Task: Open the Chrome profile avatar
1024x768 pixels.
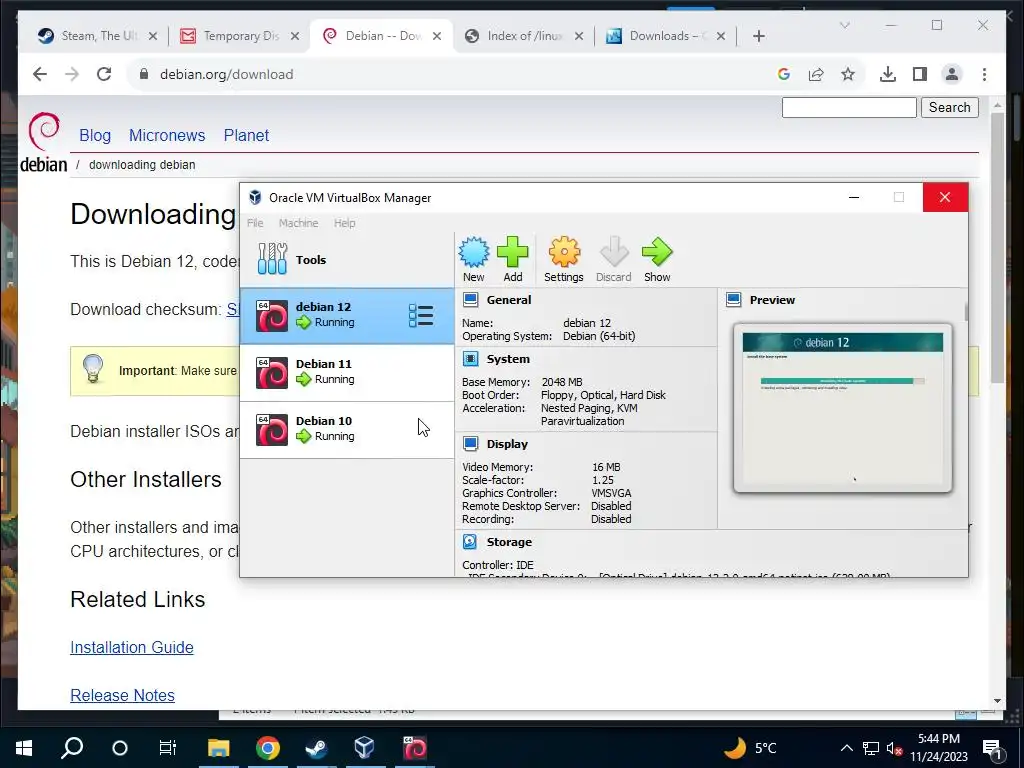Action: [x=952, y=74]
